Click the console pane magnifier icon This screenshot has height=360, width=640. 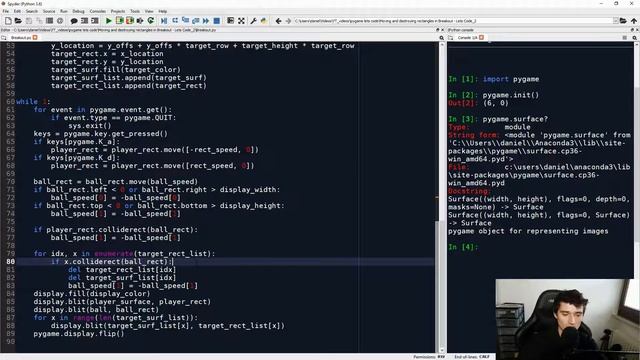click(x=635, y=38)
